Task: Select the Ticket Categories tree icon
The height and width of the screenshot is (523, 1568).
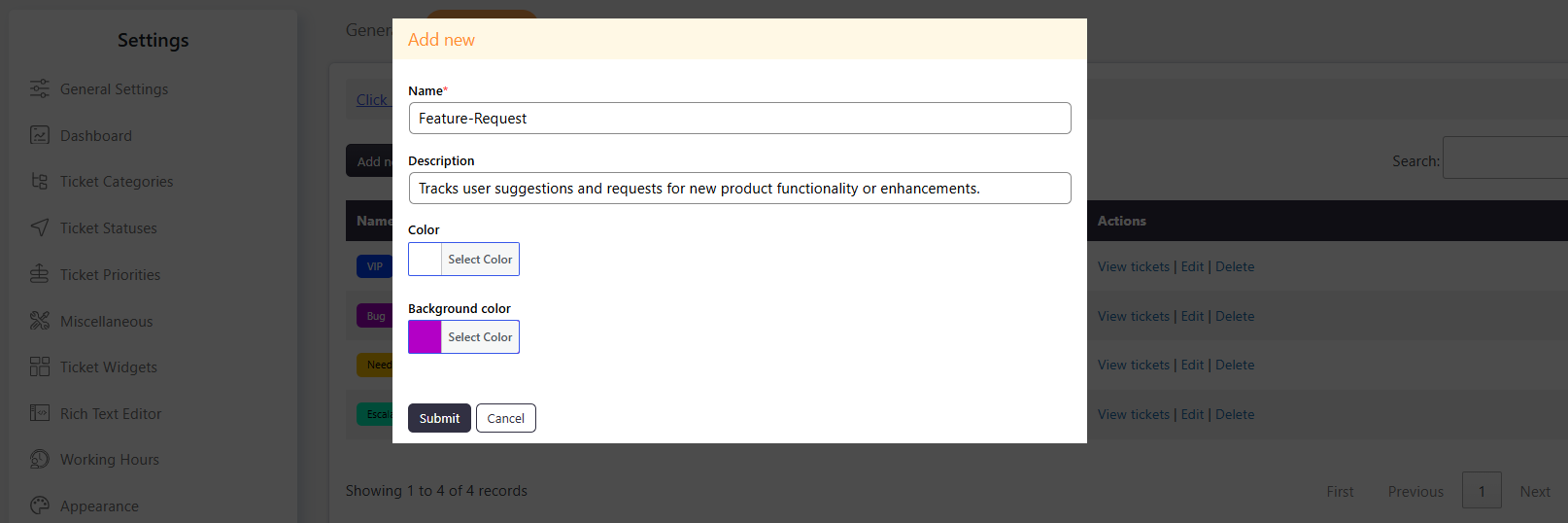Action: (39, 181)
